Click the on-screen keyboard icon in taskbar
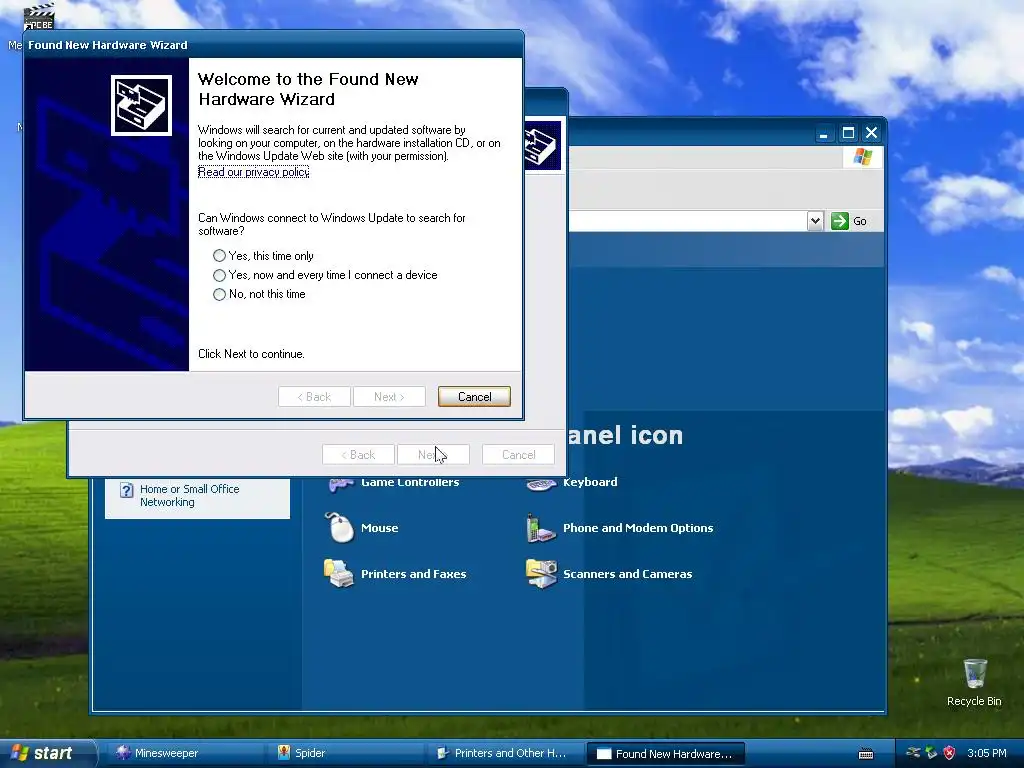This screenshot has width=1024, height=768. point(866,754)
